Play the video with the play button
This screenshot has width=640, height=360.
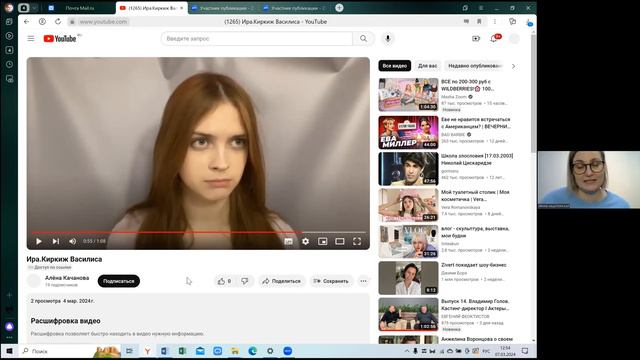[39, 241]
